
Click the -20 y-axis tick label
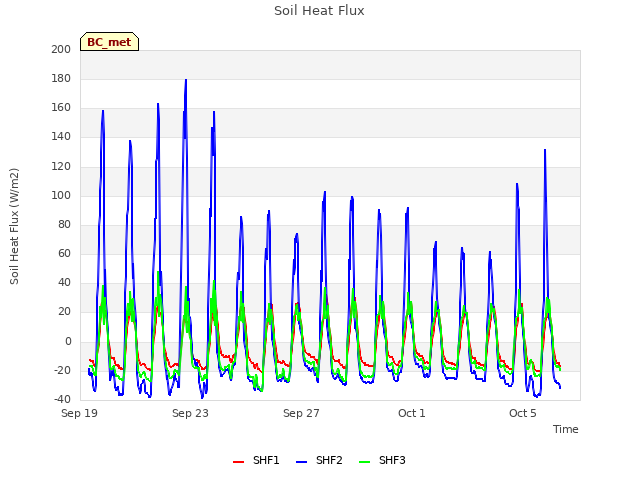pos(62,371)
